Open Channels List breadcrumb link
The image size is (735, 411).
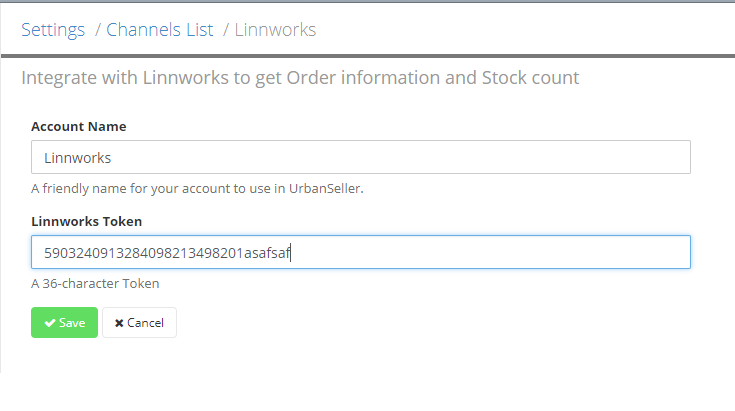(x=160, y=29)
